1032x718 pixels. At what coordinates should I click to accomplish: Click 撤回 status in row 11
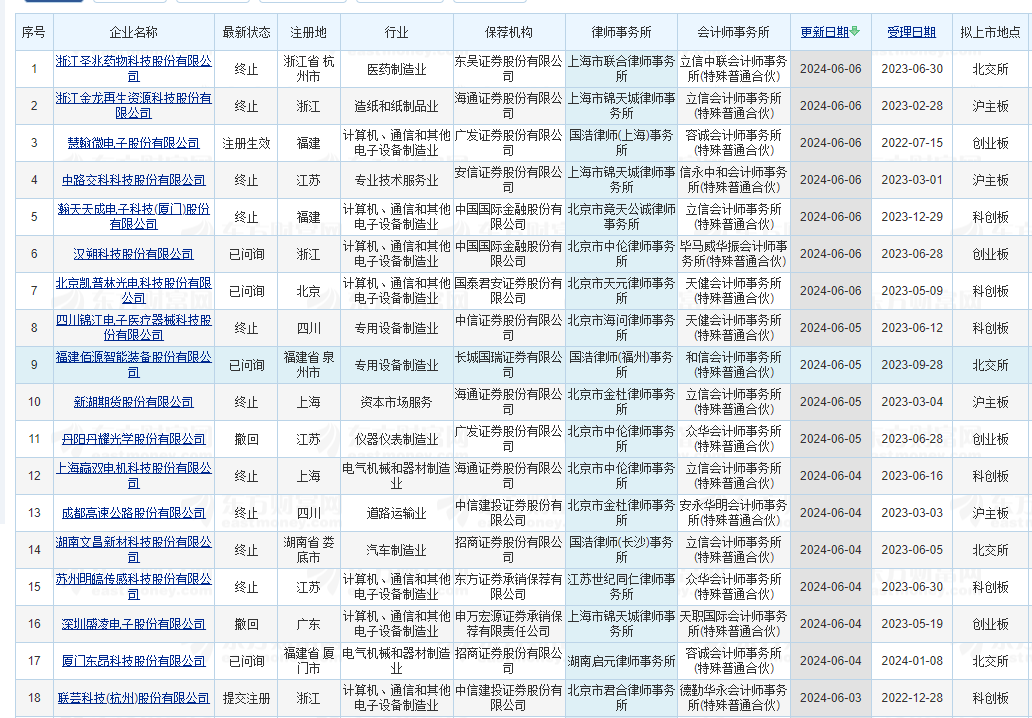tap(246, 439)
